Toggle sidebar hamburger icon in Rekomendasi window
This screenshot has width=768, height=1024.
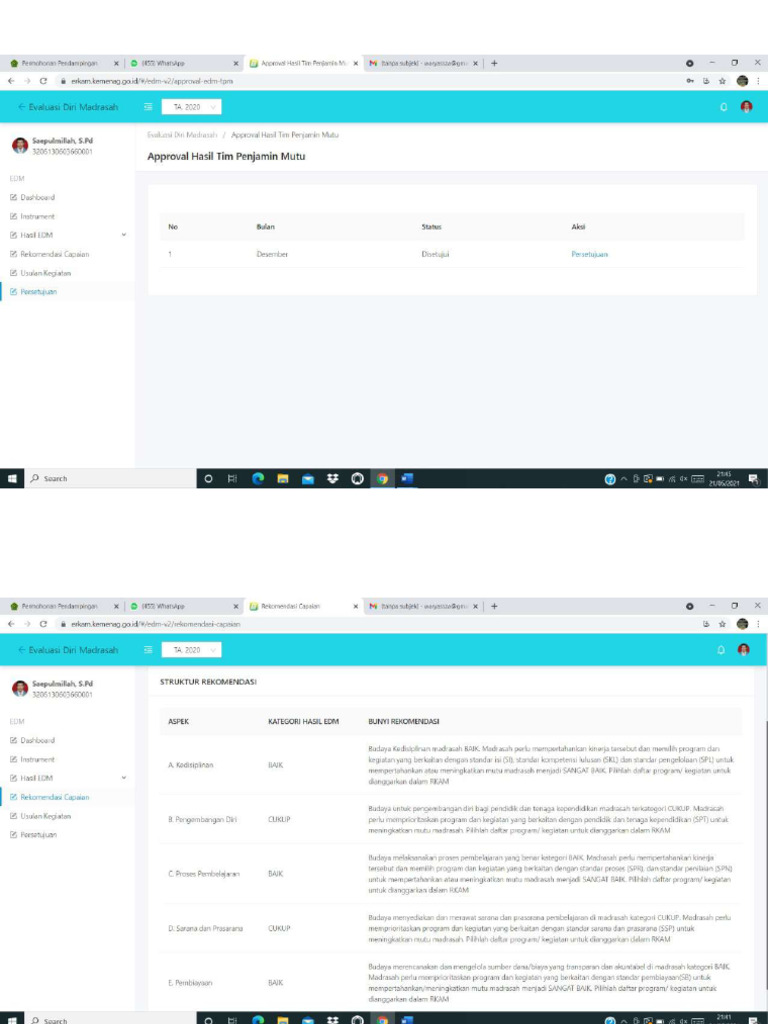click(148, 650)
